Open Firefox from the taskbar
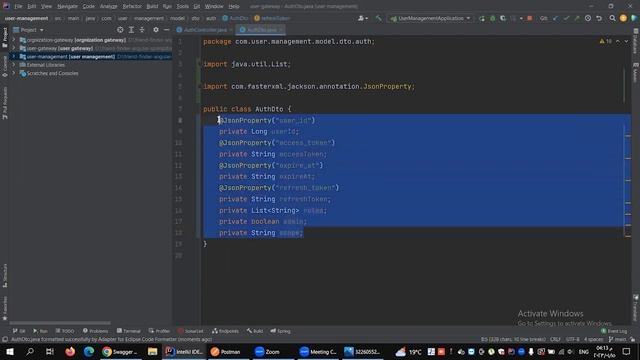This screenshot has height=360, width=640. point(70,351)
